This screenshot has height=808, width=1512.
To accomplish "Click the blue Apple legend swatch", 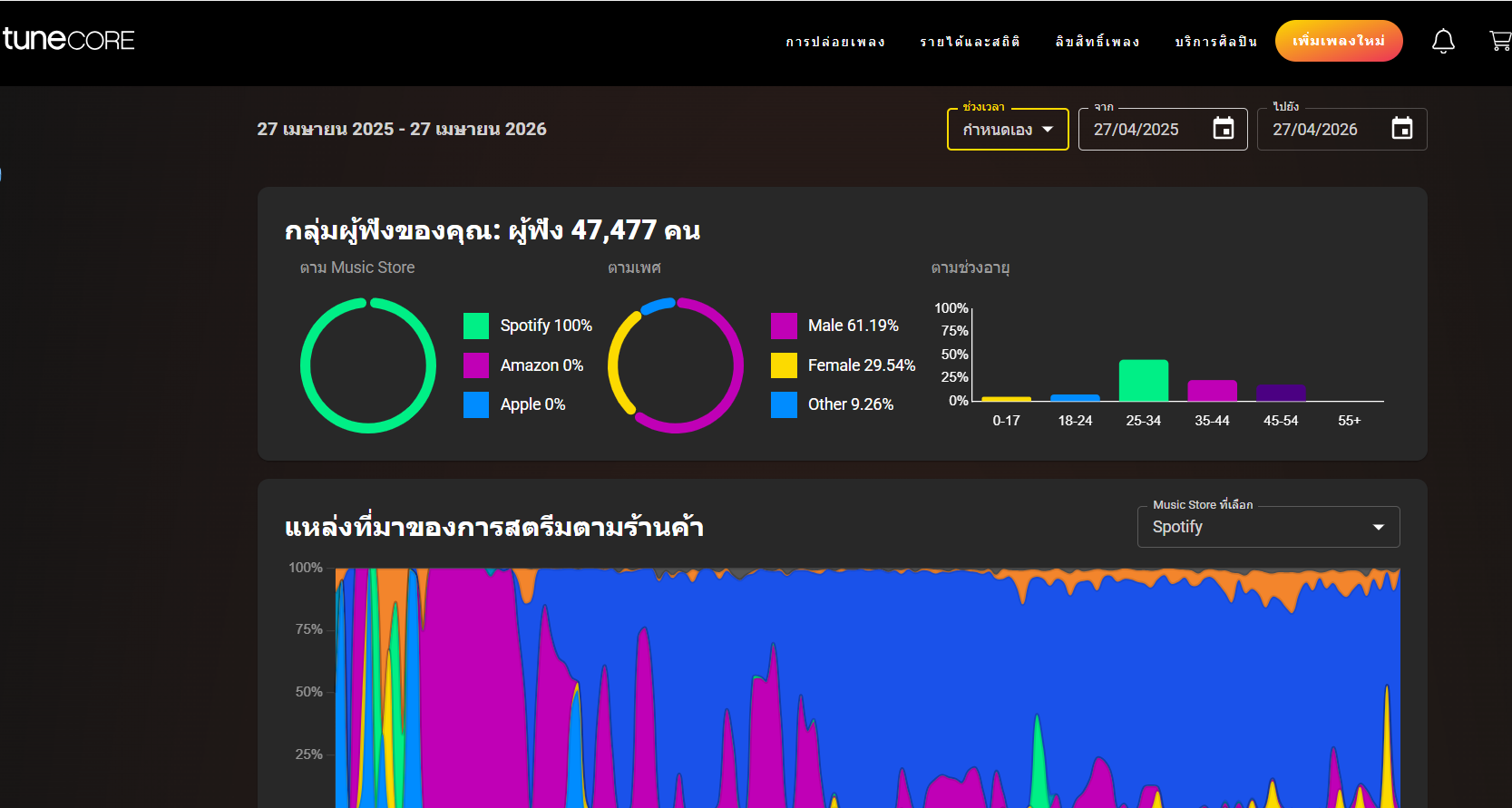I will coord(476,404).
